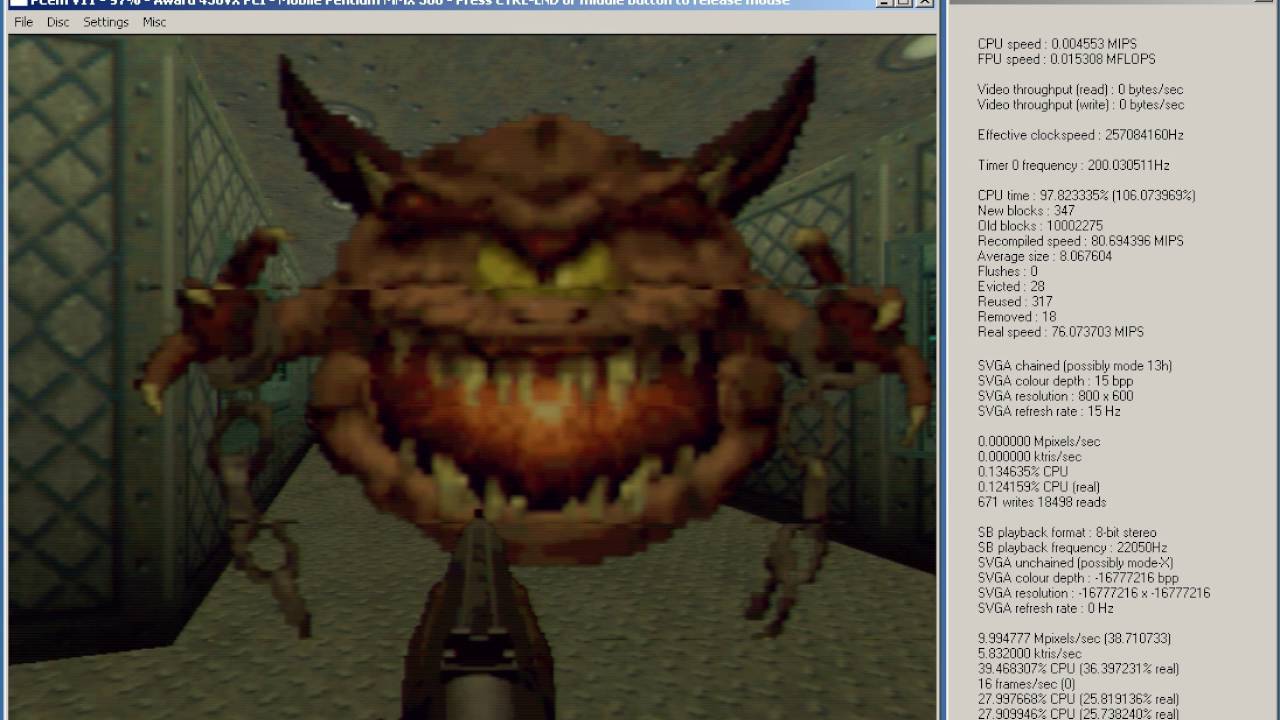Click 'SVGA chained (possibly mode 13h)'
Image resolution: width=1280 pixels, height=720 pixels.
click(1075, 366)
